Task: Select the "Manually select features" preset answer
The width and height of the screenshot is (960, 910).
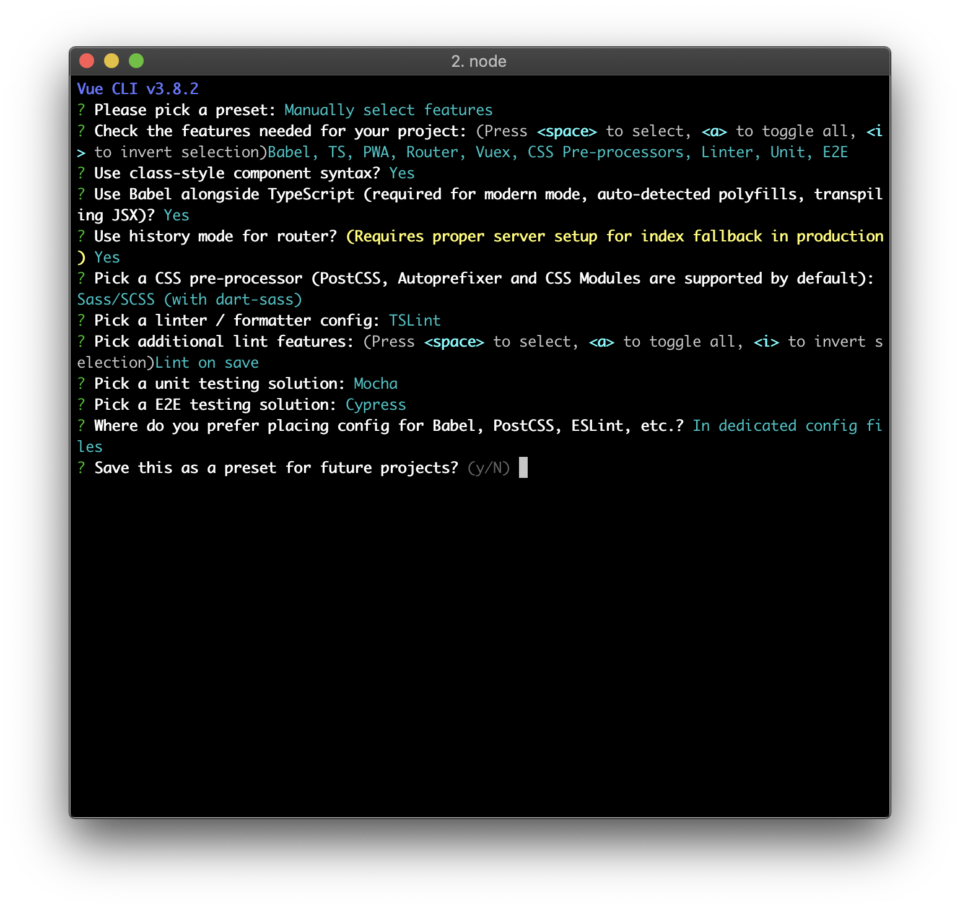Action: click(x=388, y=110)
